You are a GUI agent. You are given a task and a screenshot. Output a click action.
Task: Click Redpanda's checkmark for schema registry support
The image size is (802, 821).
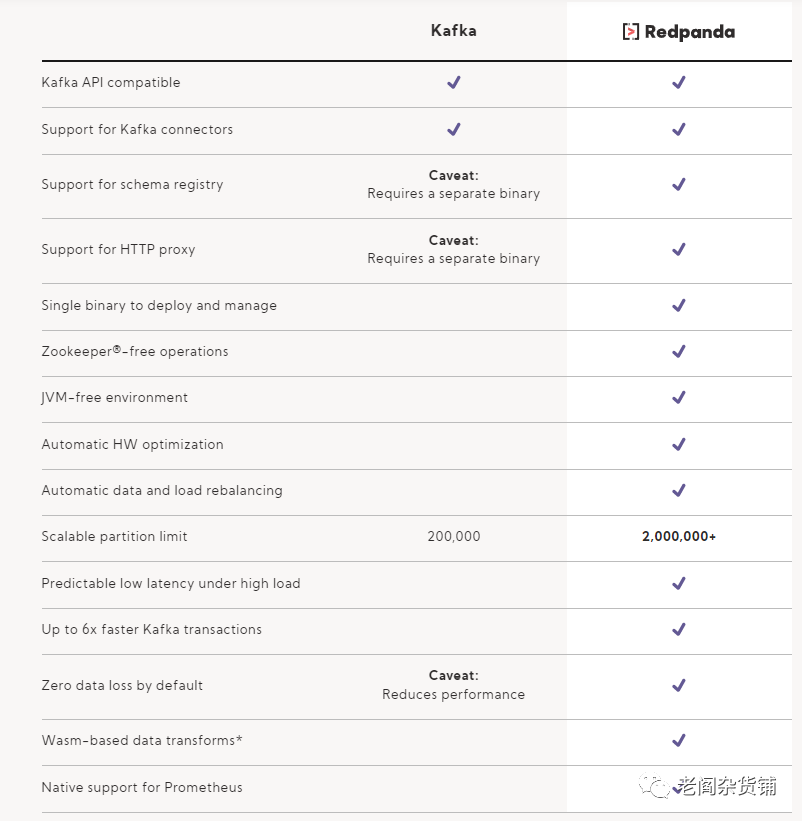click(679, 184)
